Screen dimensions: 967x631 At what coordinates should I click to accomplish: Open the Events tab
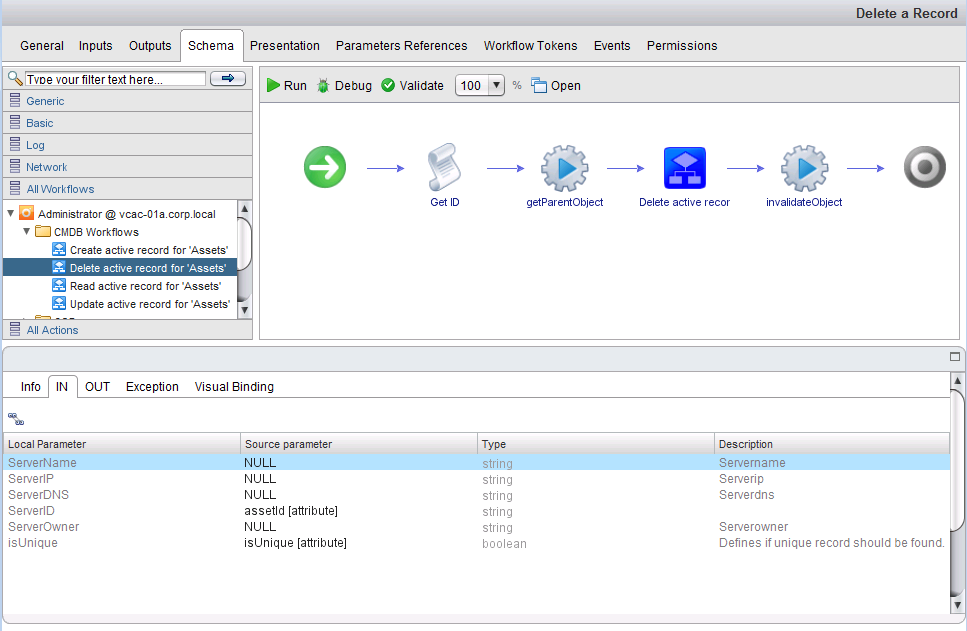pyautogui.click(x=612, y=46)
